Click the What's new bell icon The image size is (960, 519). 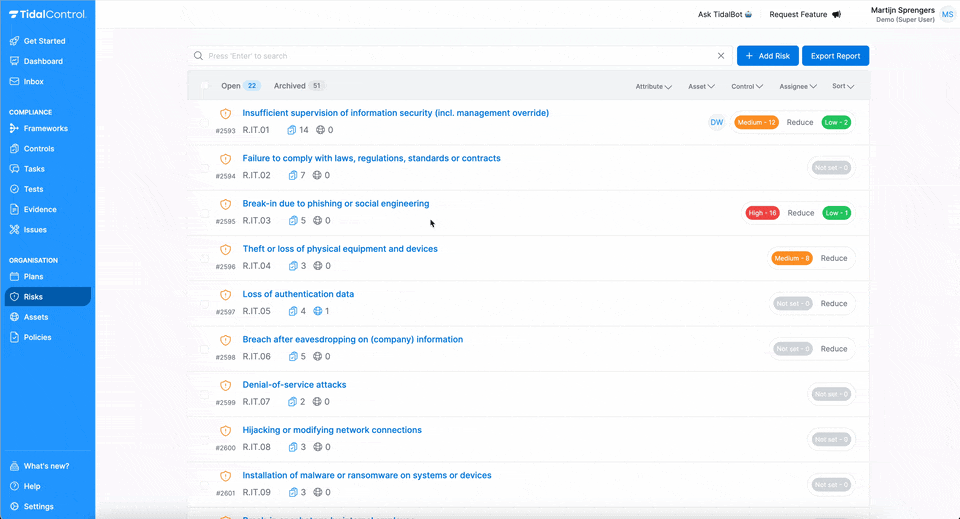coord(14,466)
